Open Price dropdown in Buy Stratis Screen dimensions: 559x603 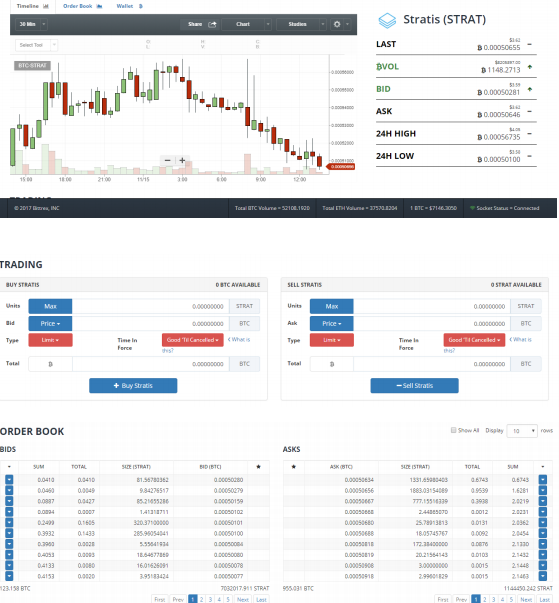50,323
